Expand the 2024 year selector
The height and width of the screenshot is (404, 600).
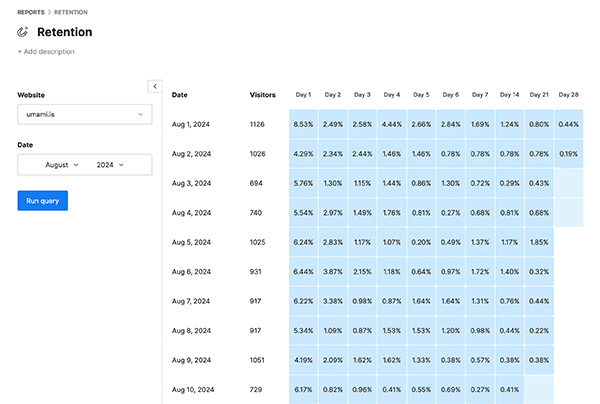110,164
